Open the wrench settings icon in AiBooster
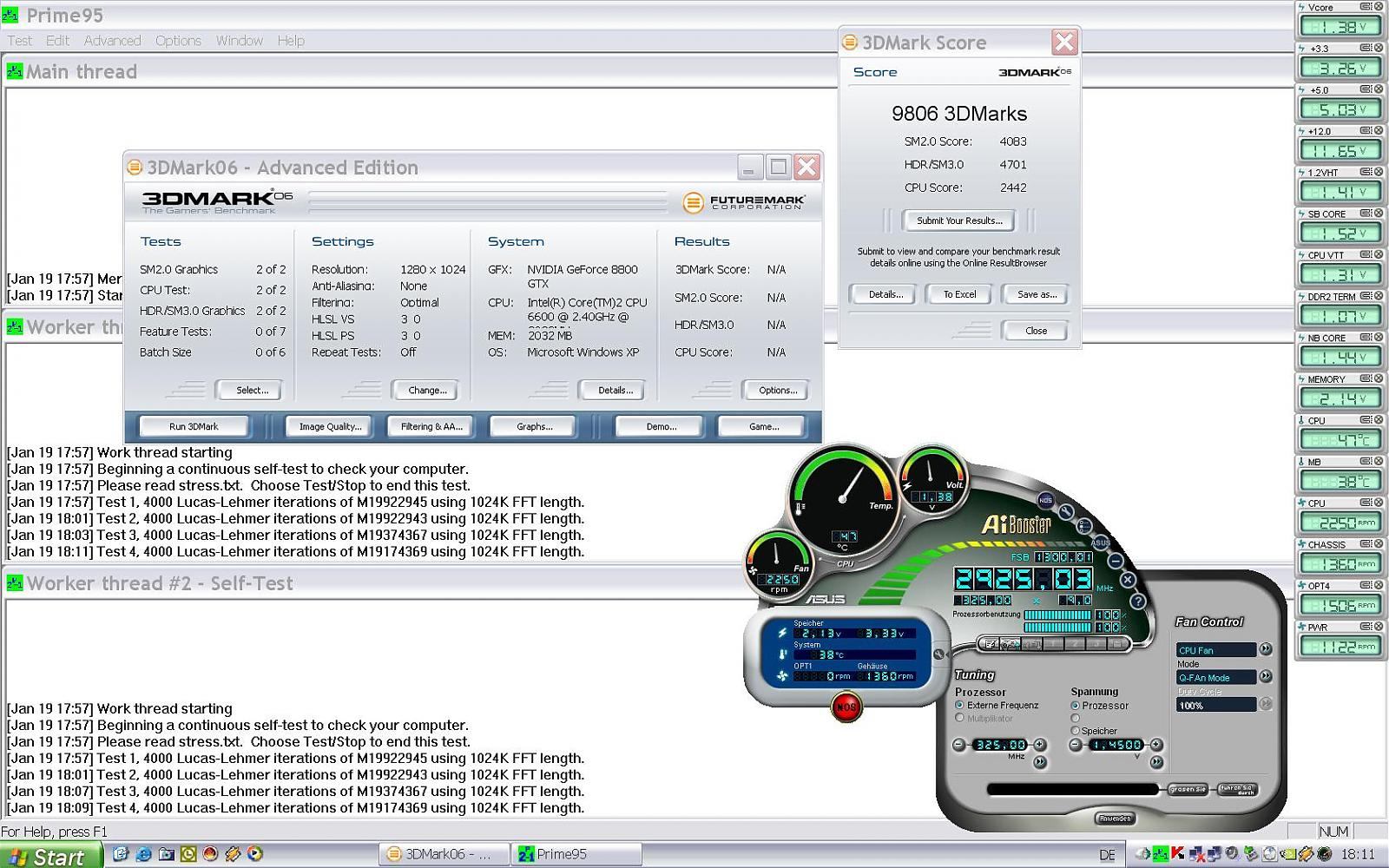This screenshot has width=1389, height=868. point(1066,511)
